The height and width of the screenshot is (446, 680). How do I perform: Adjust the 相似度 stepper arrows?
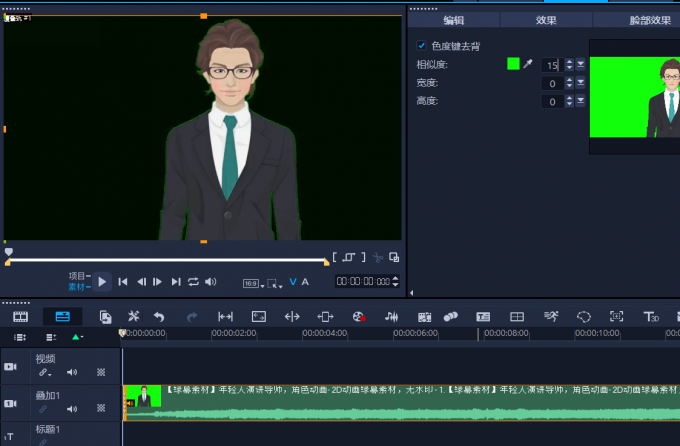pyautogui.click(x=569, y=65)
